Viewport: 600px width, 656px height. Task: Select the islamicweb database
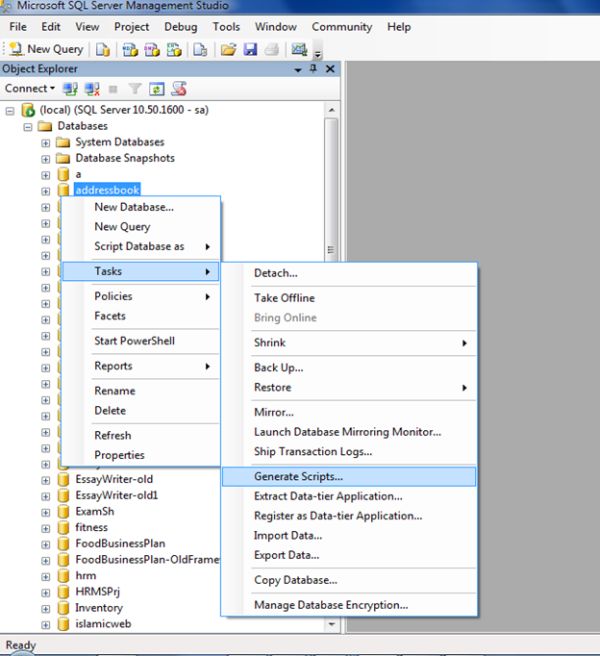(x=103, y=624)
